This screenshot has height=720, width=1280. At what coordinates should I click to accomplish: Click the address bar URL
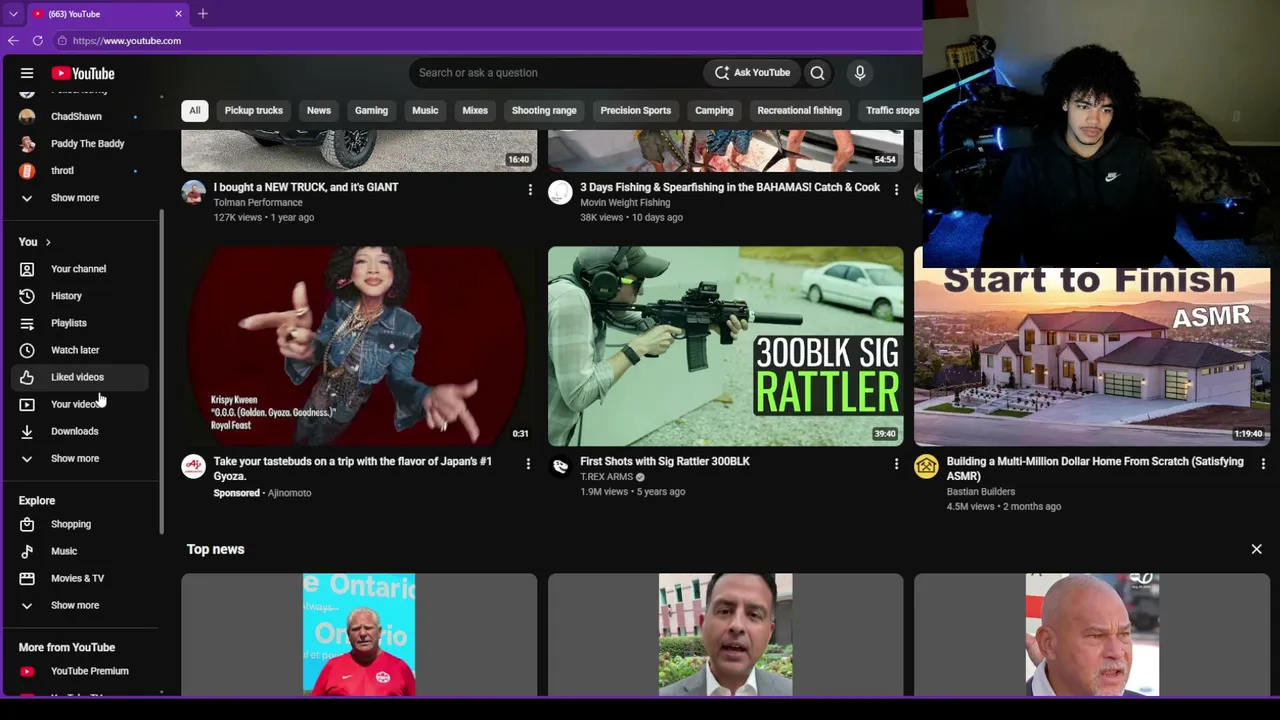click(127, 41)
